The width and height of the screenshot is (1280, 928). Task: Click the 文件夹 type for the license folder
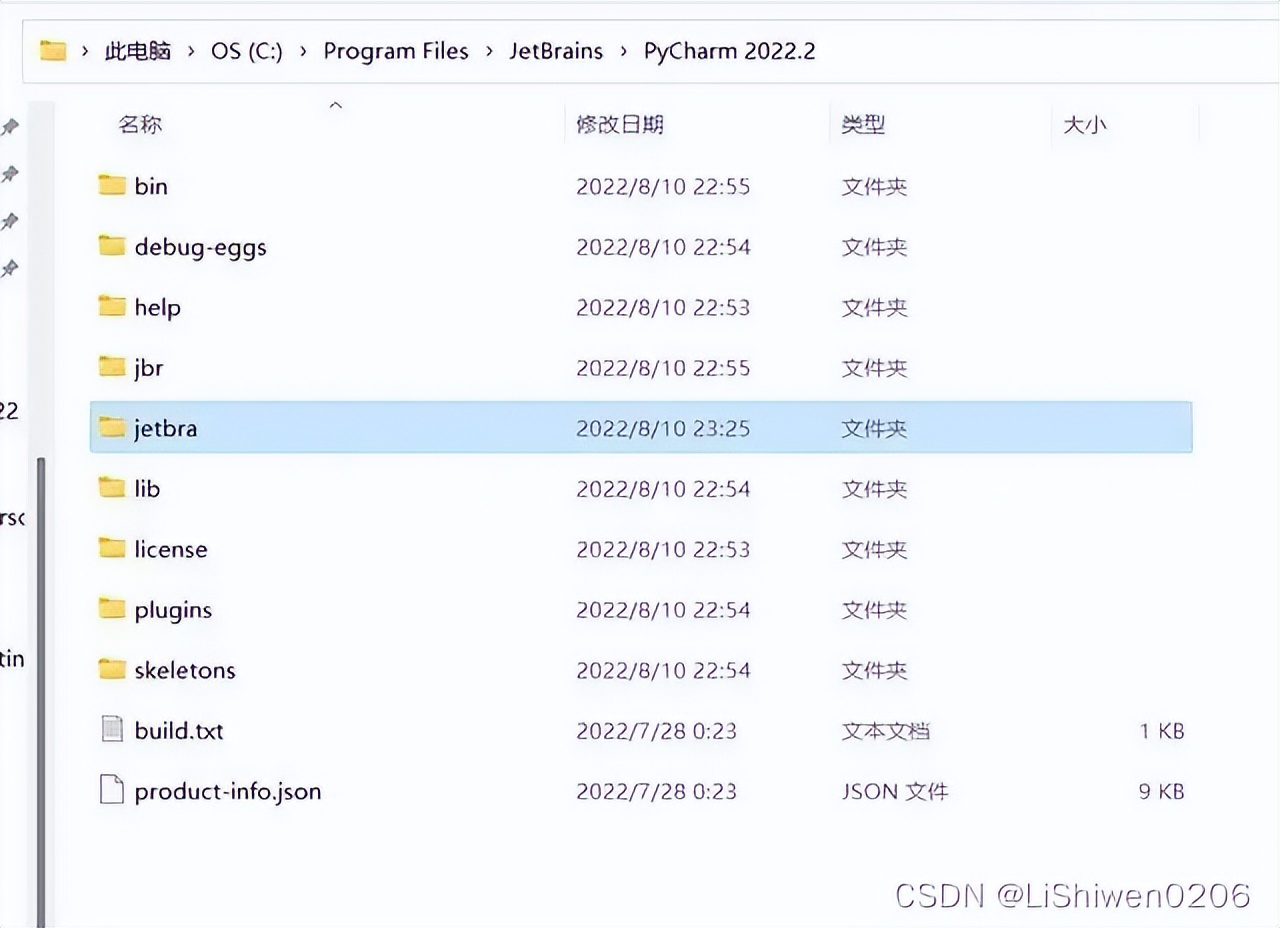(x=874, y=549)
